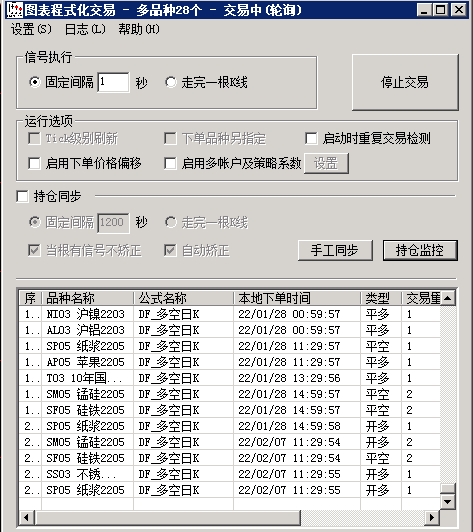Click DF_多空日K in the NI03 row
This screenshot has width=473, height=532.
tap(169, 314)
